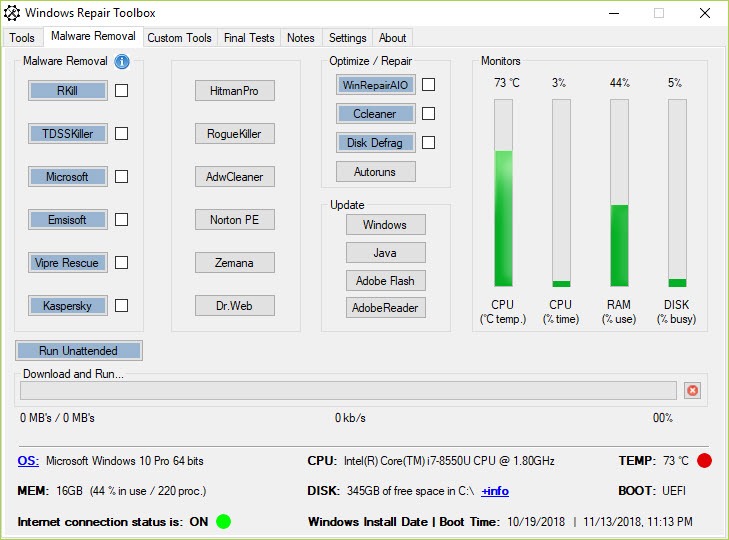Click the app gear icon in title bar
This screenshot has width=729, height=540.
(x=12, y=13)
